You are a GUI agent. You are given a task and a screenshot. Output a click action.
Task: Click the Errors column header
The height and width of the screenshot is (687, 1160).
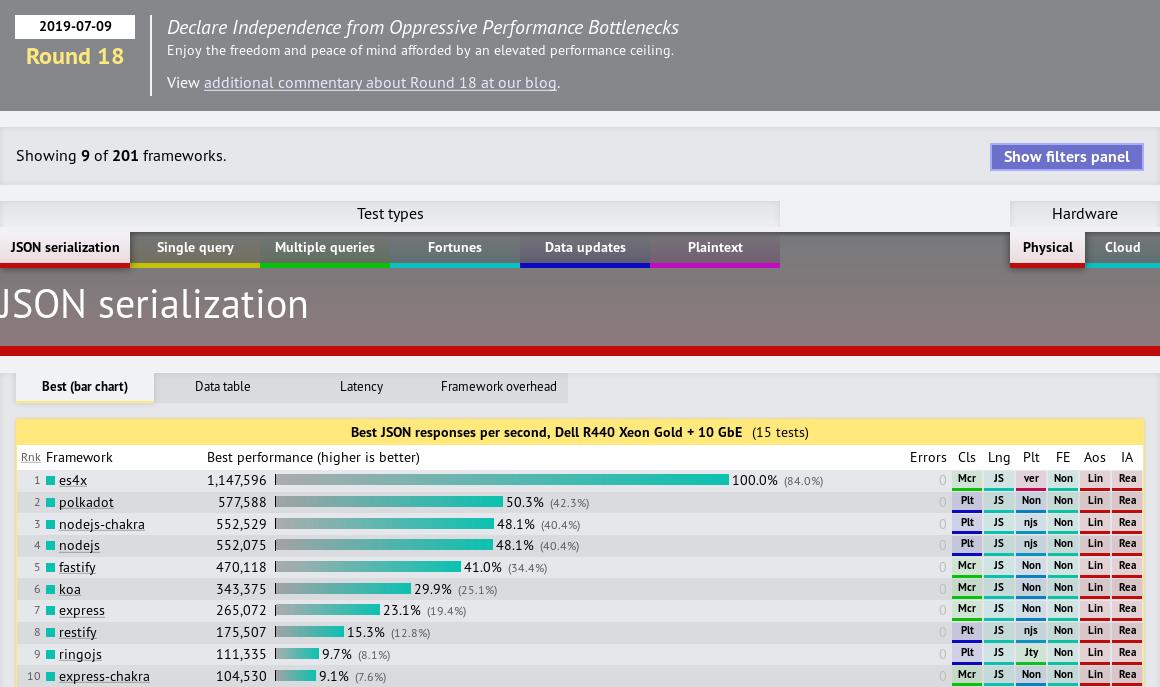tap(928, 458)
